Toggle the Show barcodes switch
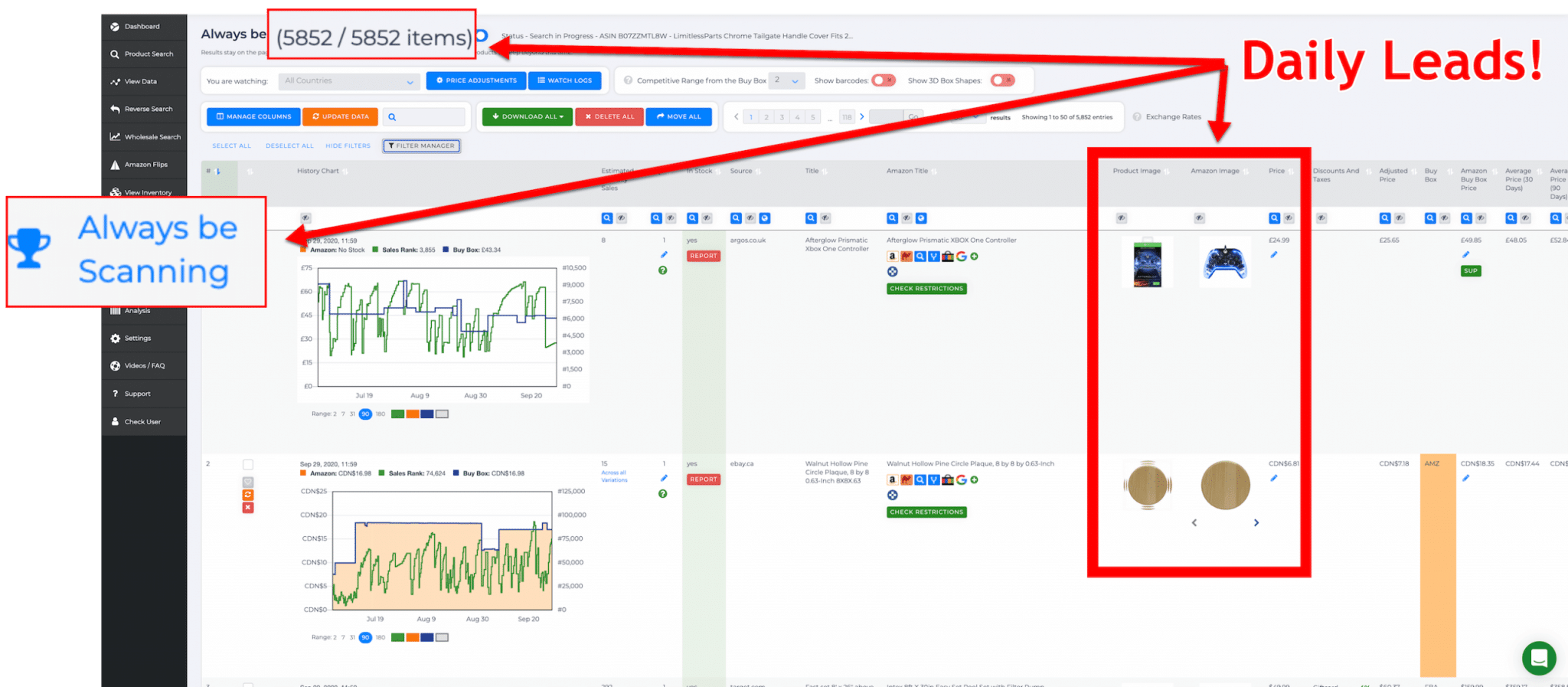The width and height of the screenshot is (1568, 687). tap(884, 80)
